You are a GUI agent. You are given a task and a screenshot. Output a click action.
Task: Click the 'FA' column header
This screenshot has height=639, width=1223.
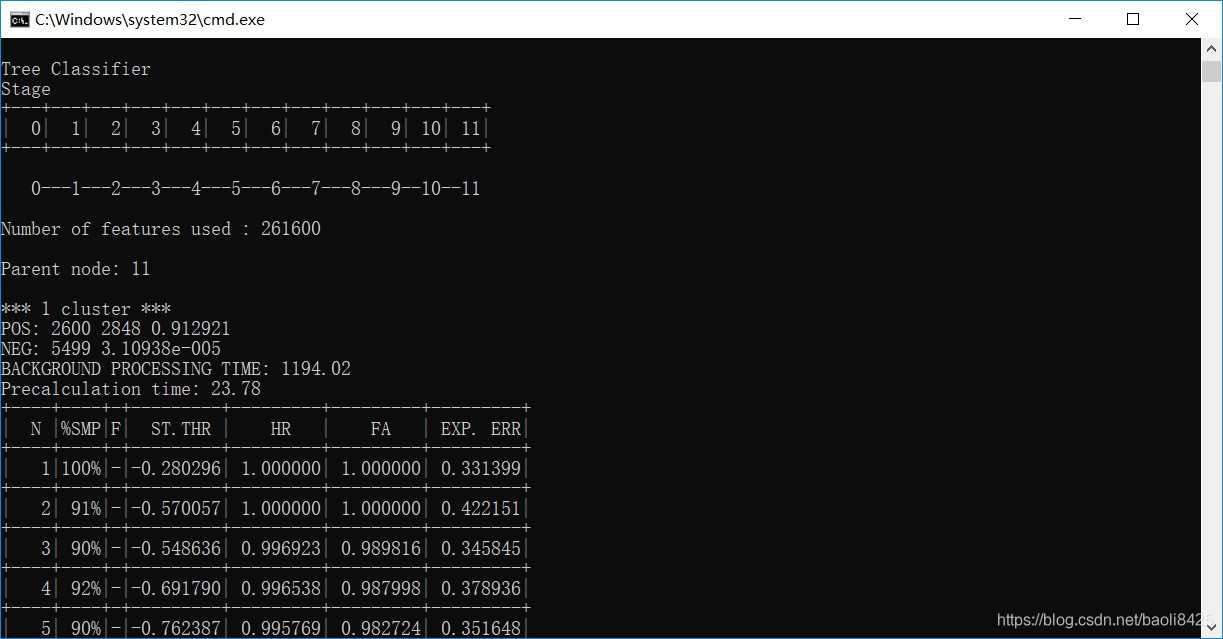(381, 429)
